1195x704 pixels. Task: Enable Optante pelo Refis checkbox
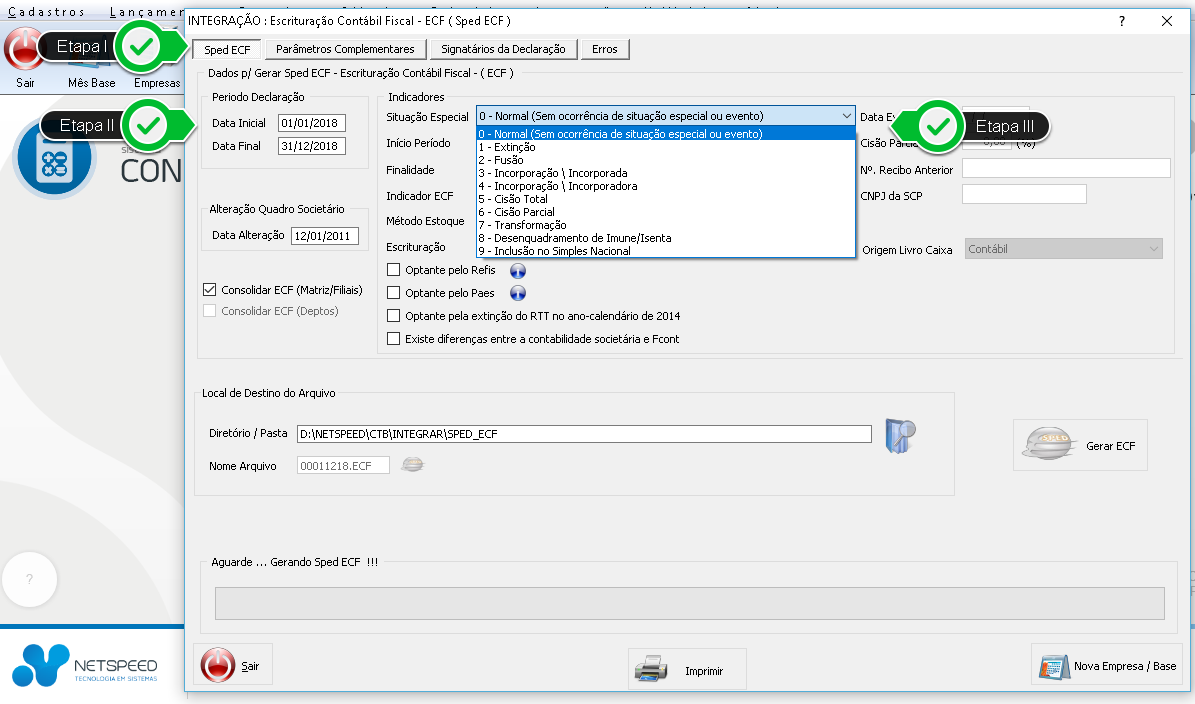click(x=394, y=270)
